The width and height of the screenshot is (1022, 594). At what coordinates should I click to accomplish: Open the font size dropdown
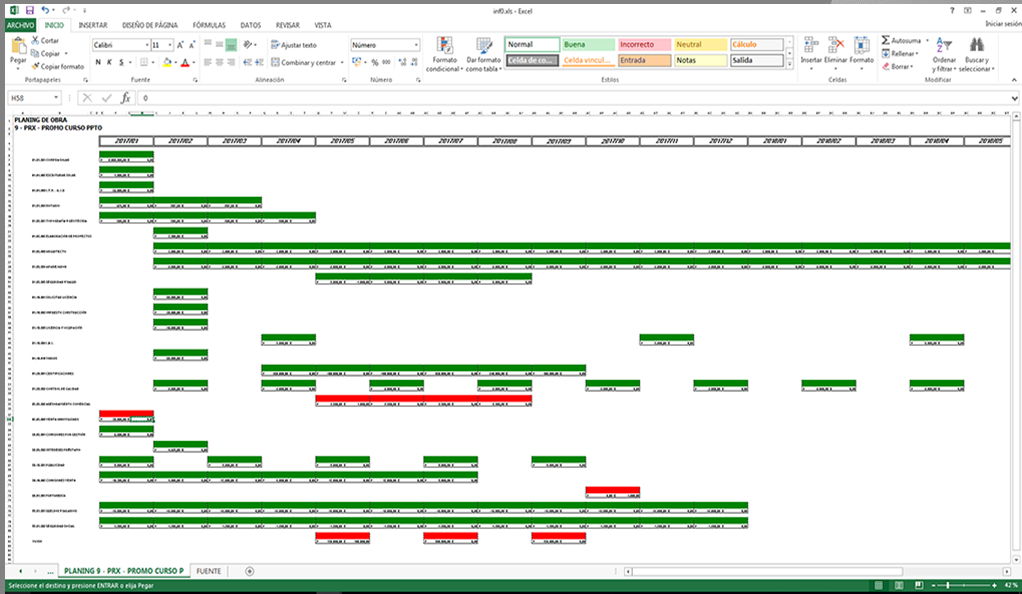click(171, 45)
